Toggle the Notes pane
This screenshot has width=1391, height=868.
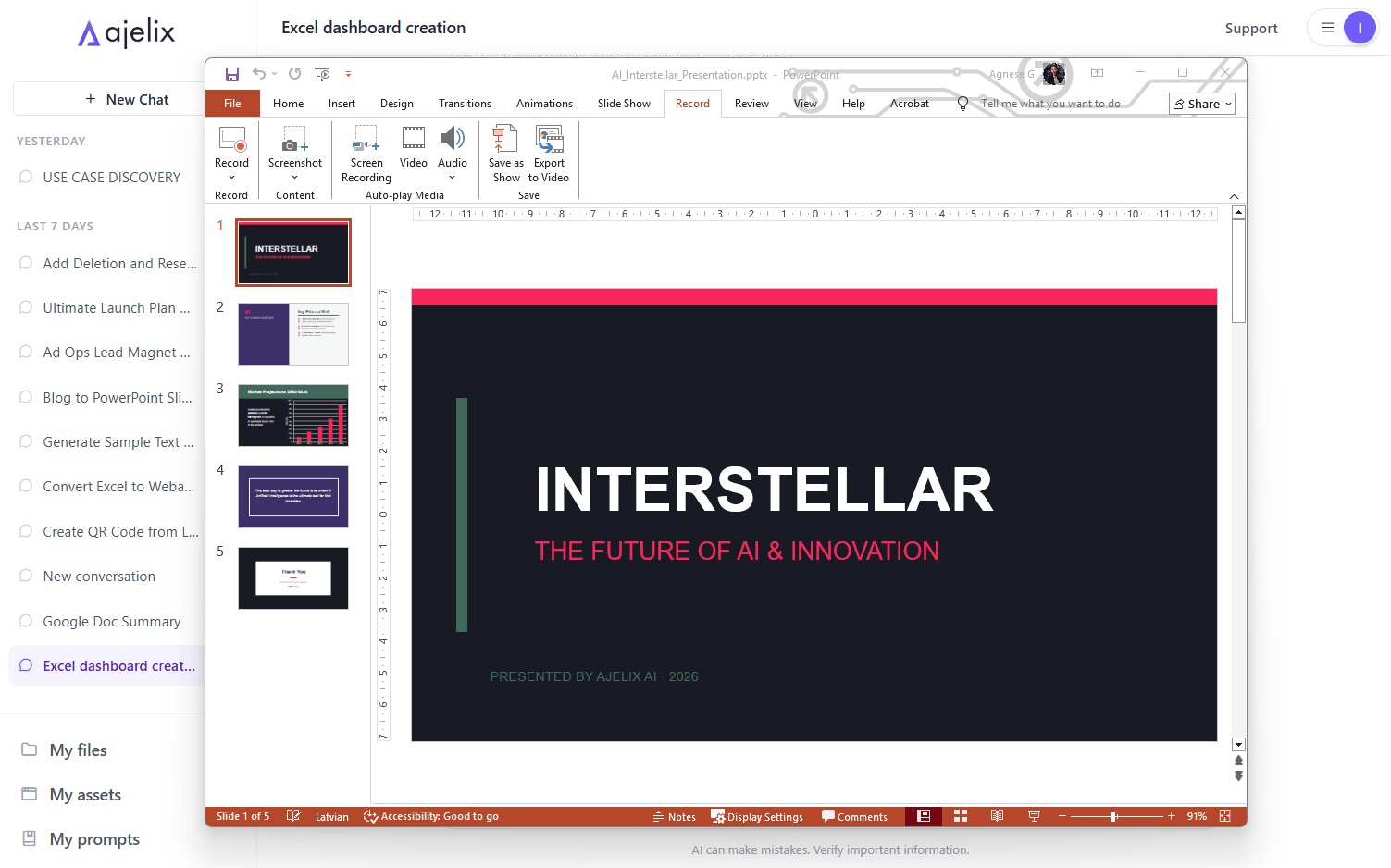click(675, 816)
